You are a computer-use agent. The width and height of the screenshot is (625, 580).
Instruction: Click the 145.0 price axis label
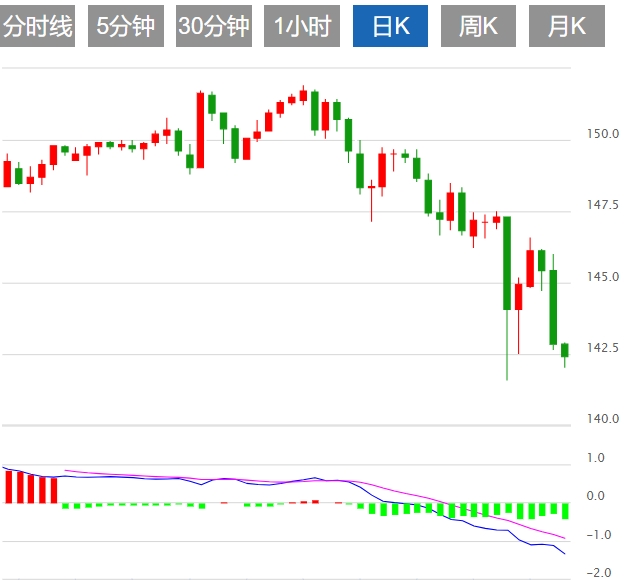click(603, 276)
